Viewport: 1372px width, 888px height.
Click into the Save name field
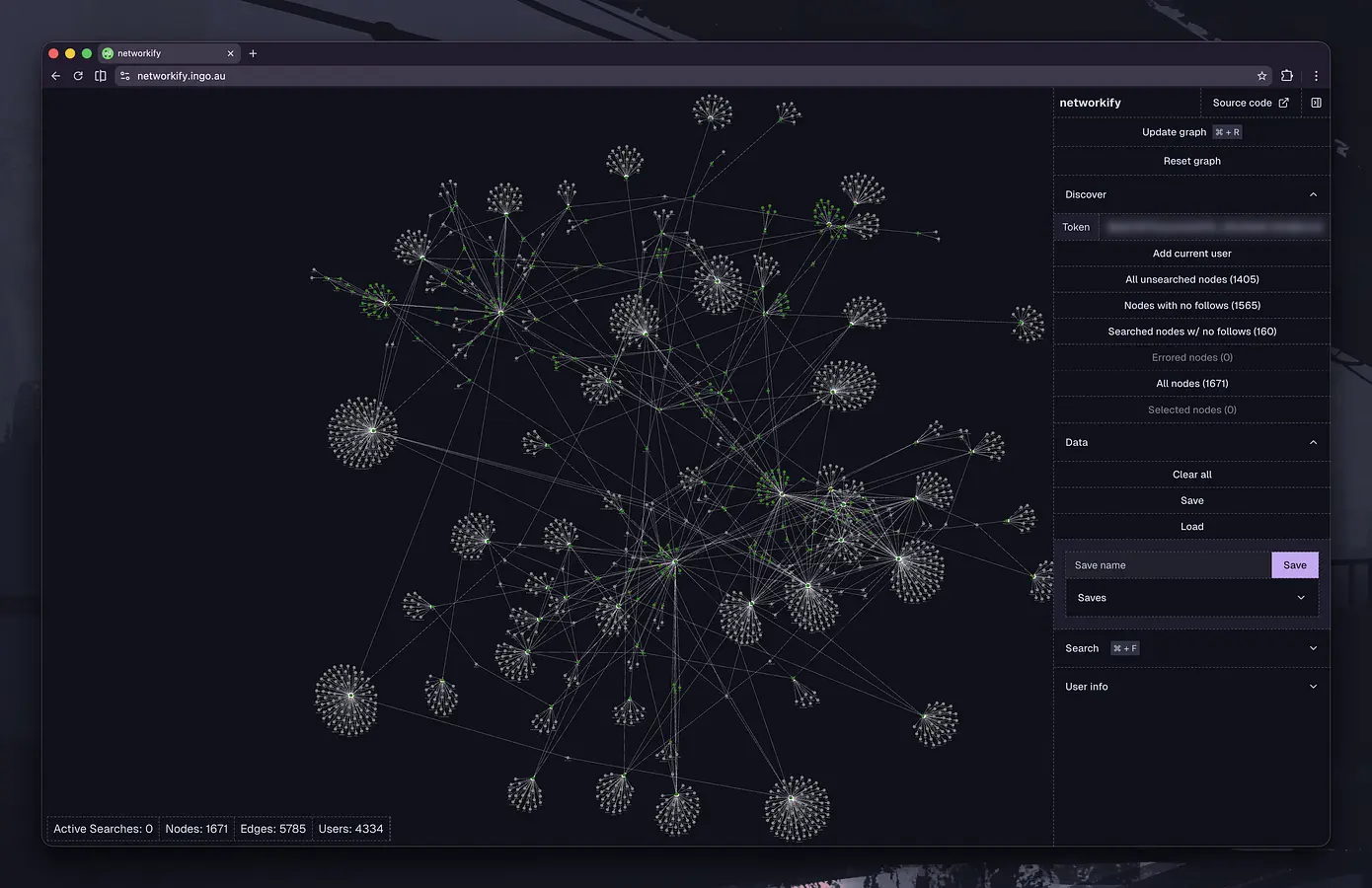point(1167,565)
